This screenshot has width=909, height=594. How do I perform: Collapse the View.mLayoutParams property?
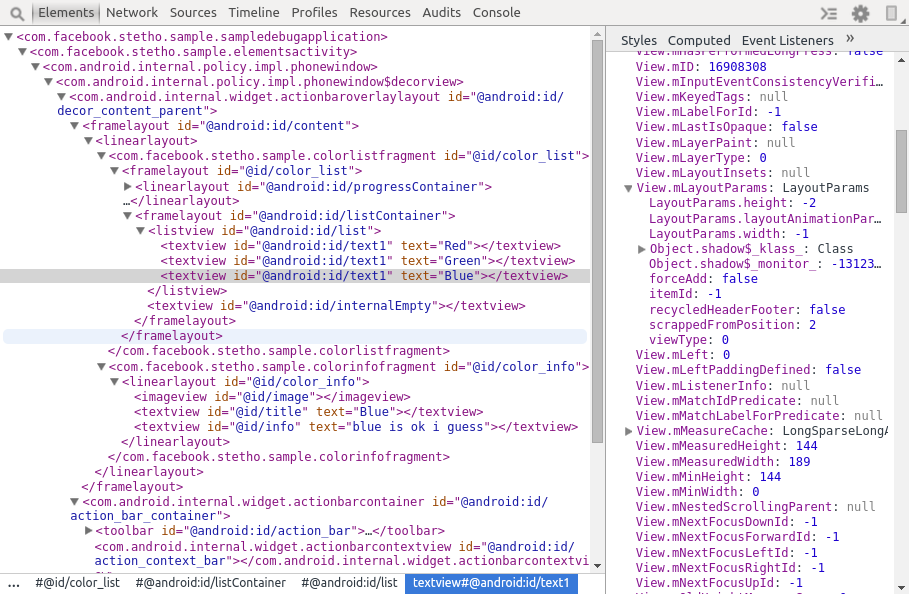(628, 188)
